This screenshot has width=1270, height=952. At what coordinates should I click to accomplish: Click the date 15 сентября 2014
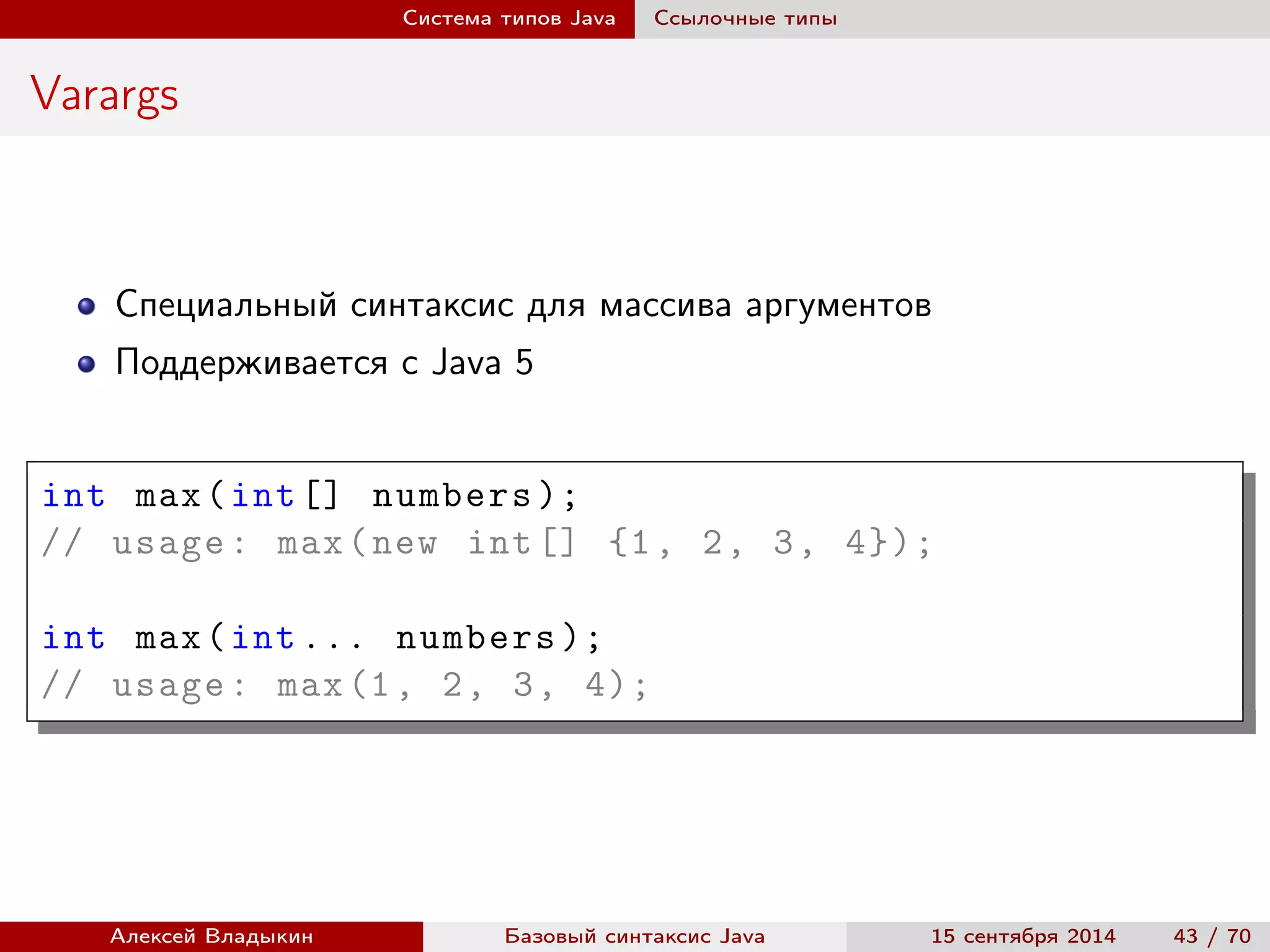[x=1023, y=936]
